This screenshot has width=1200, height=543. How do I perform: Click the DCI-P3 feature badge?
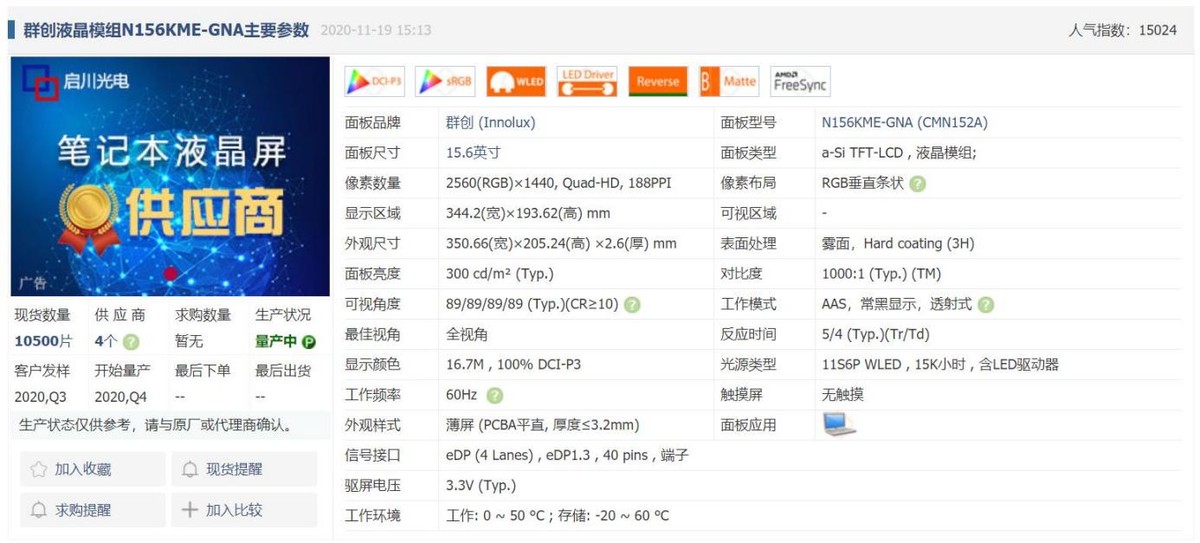point(374,82)
